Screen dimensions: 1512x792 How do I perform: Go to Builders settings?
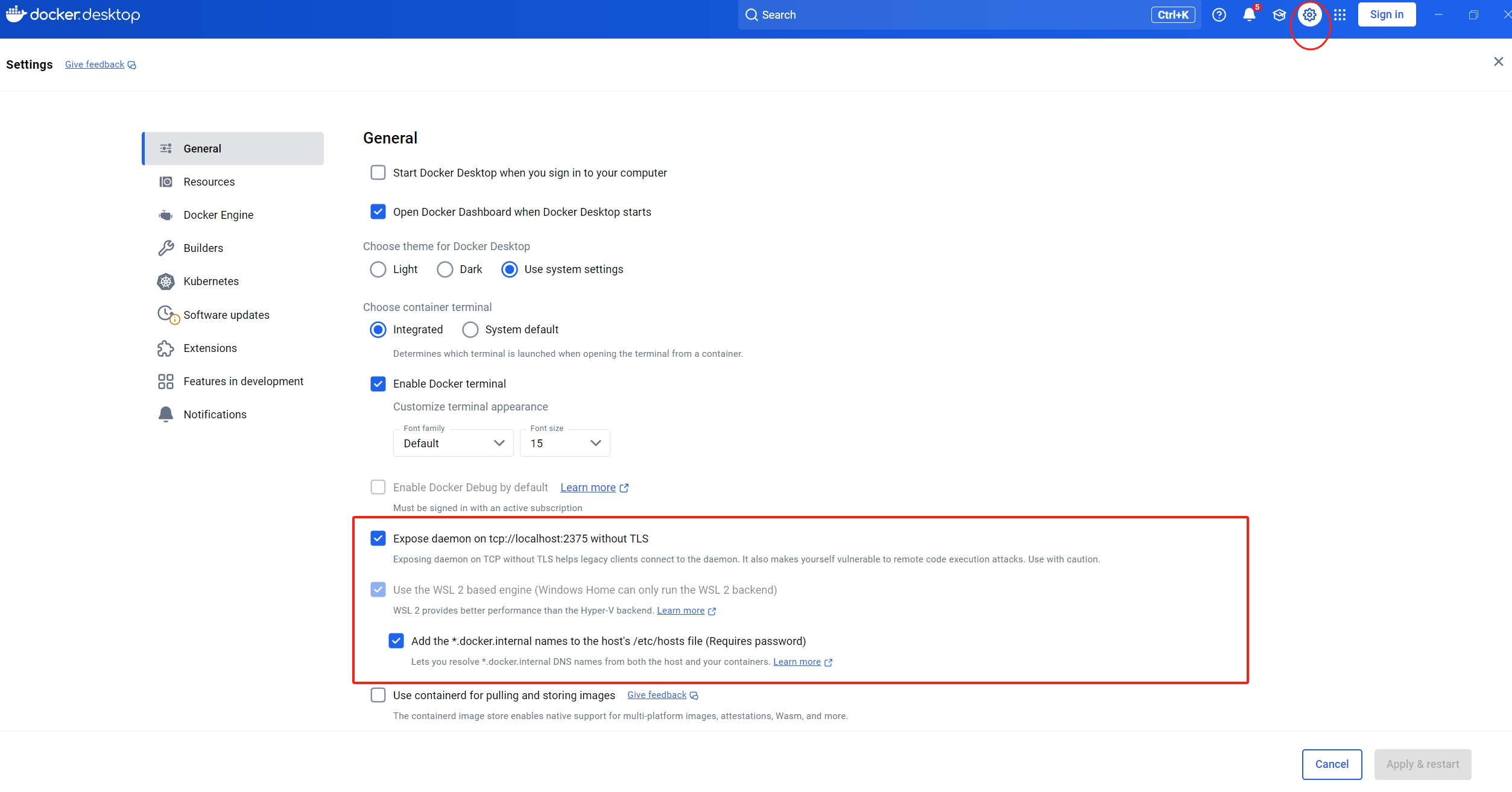pyautogui.click(x=233, y=248)
